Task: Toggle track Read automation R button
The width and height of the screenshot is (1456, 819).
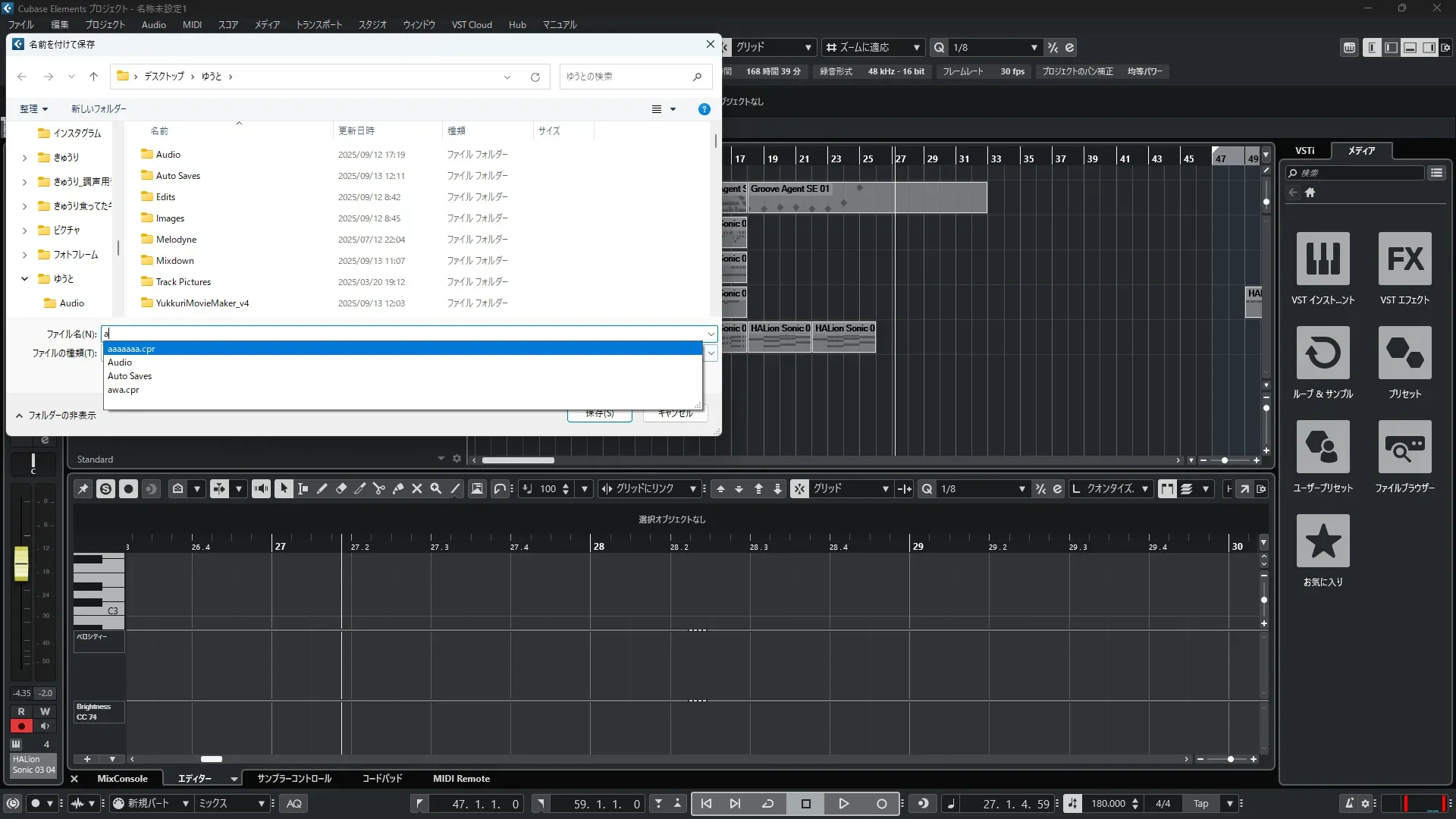Action: click(21, 711)
